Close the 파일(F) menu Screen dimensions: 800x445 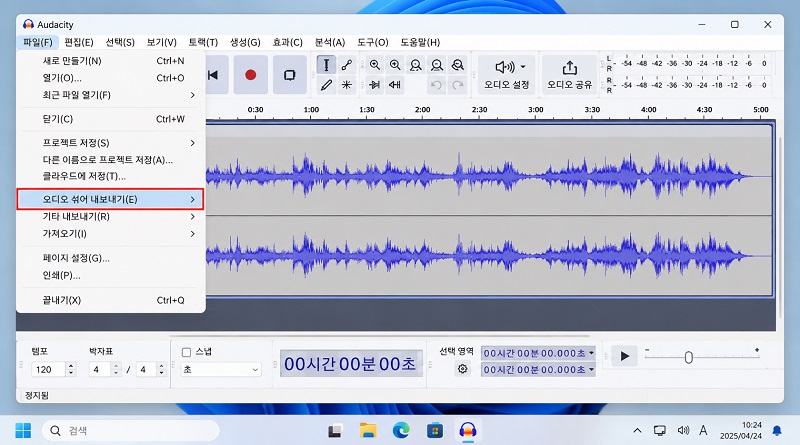click(38, 42)
